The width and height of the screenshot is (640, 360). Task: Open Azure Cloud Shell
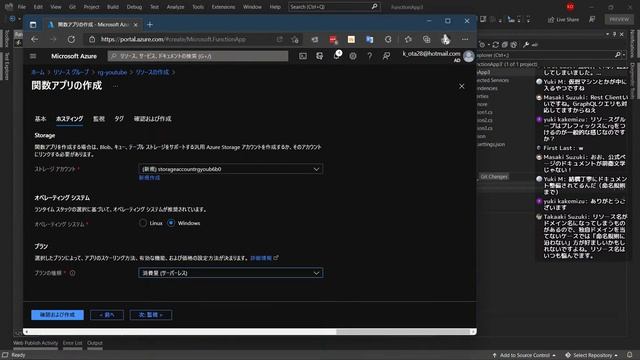(303, 56)
